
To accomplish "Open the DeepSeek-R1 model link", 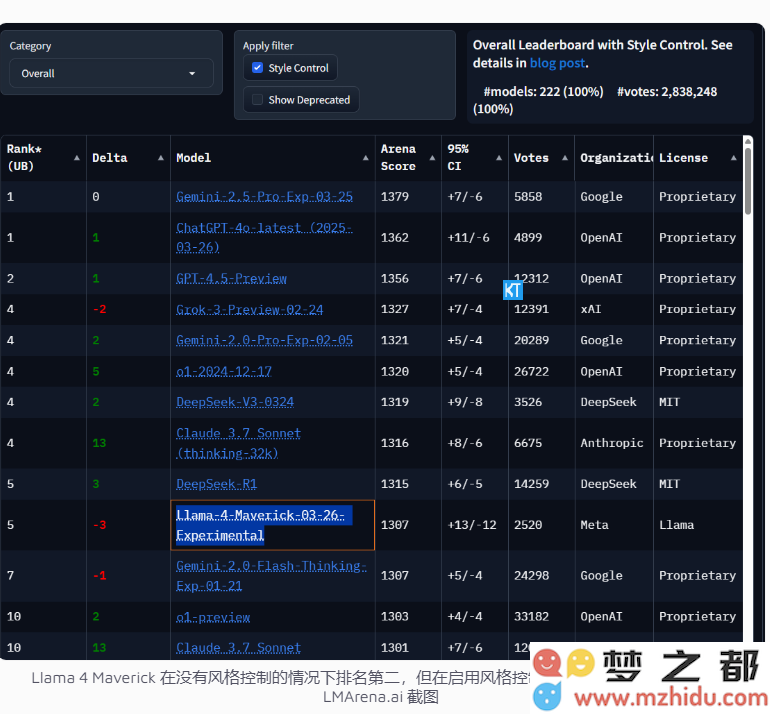I will pyautogui.click(x=217, y=484).
